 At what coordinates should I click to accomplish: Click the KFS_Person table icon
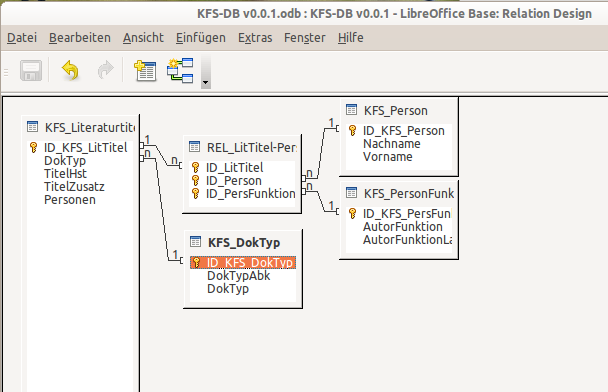point(351,110)
